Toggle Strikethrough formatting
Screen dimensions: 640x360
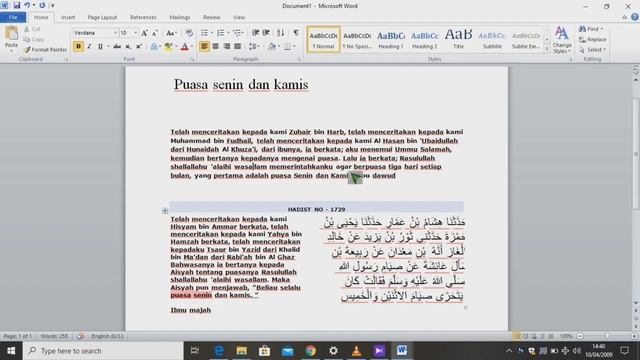point(117,47)
